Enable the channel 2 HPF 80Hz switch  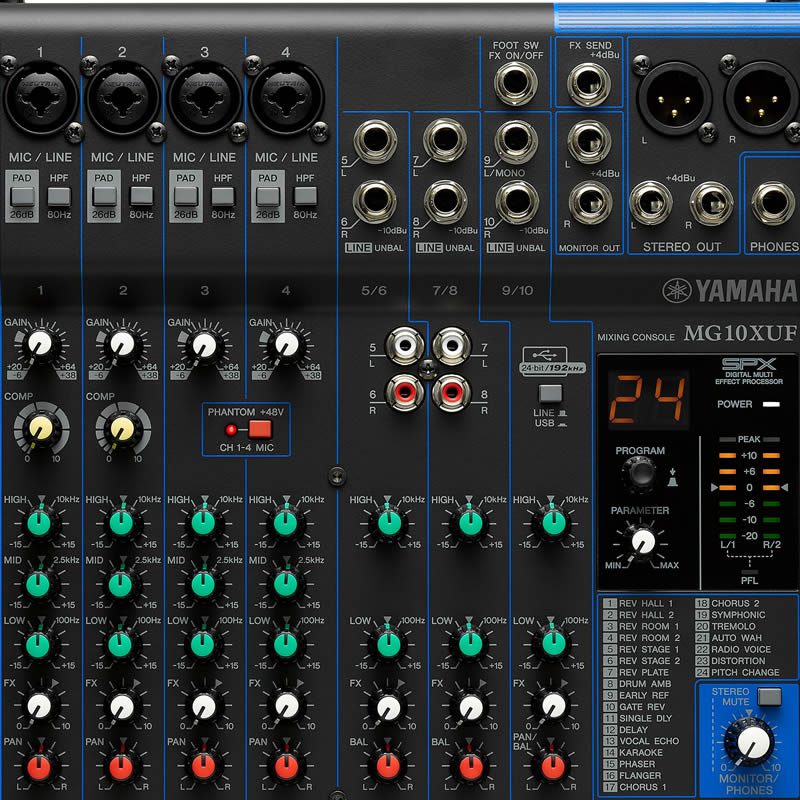141,196
